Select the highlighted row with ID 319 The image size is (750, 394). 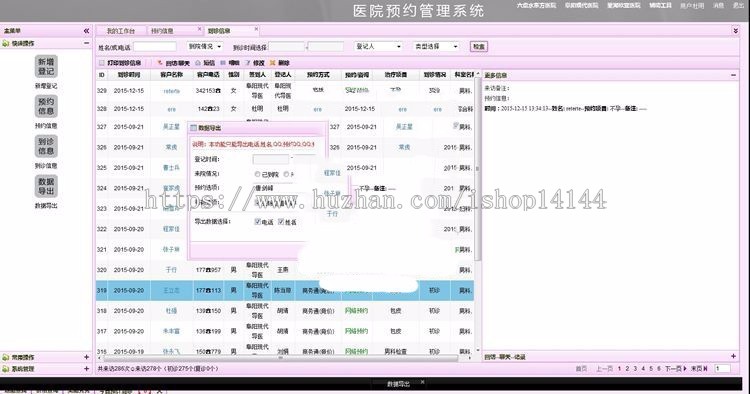click(285, 290)
